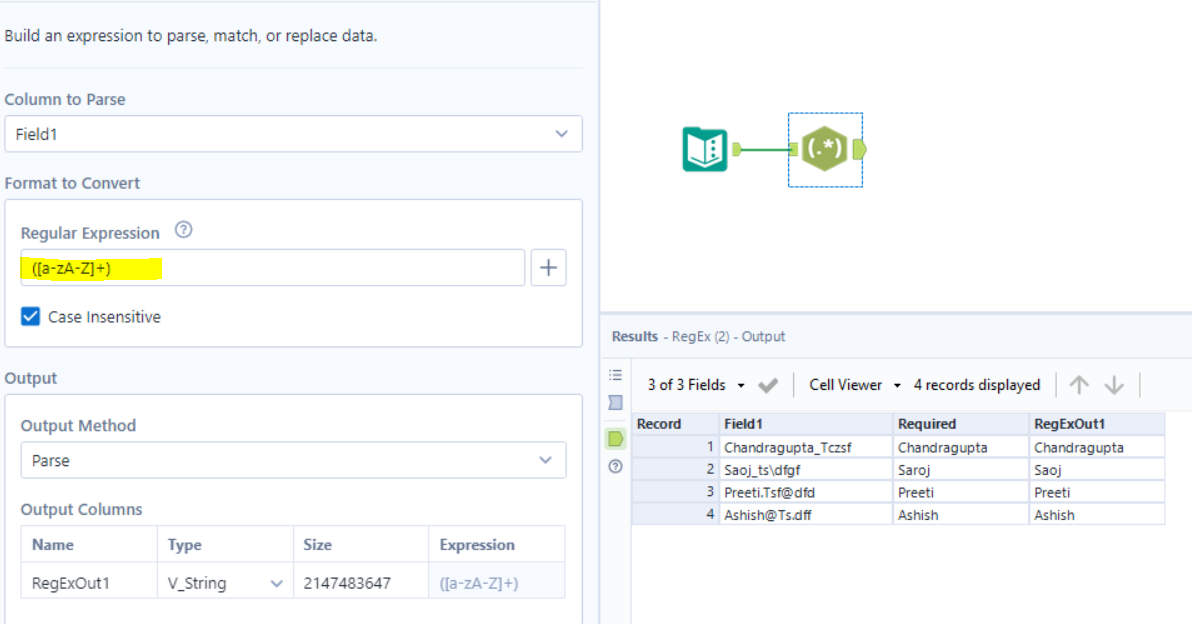Screen dimensions: 1192x624
Task: Expand the Output Method dropdown
Action: (x=293, y=461)
